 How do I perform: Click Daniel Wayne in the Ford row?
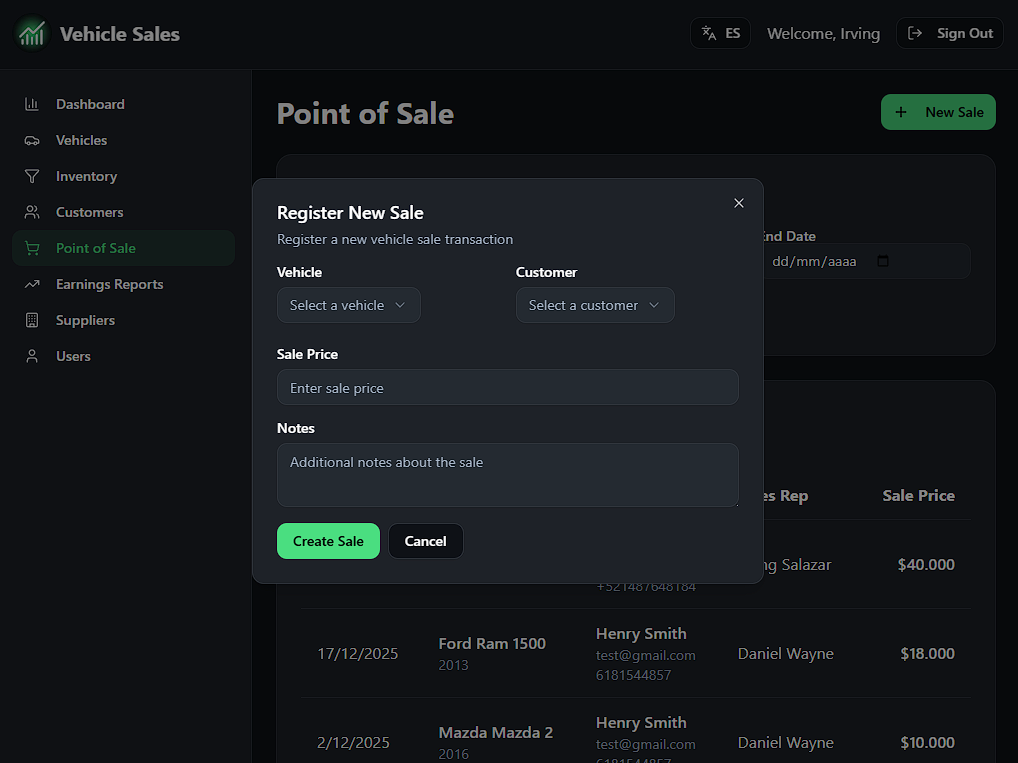pyautogui.click(x=786, y=653)
